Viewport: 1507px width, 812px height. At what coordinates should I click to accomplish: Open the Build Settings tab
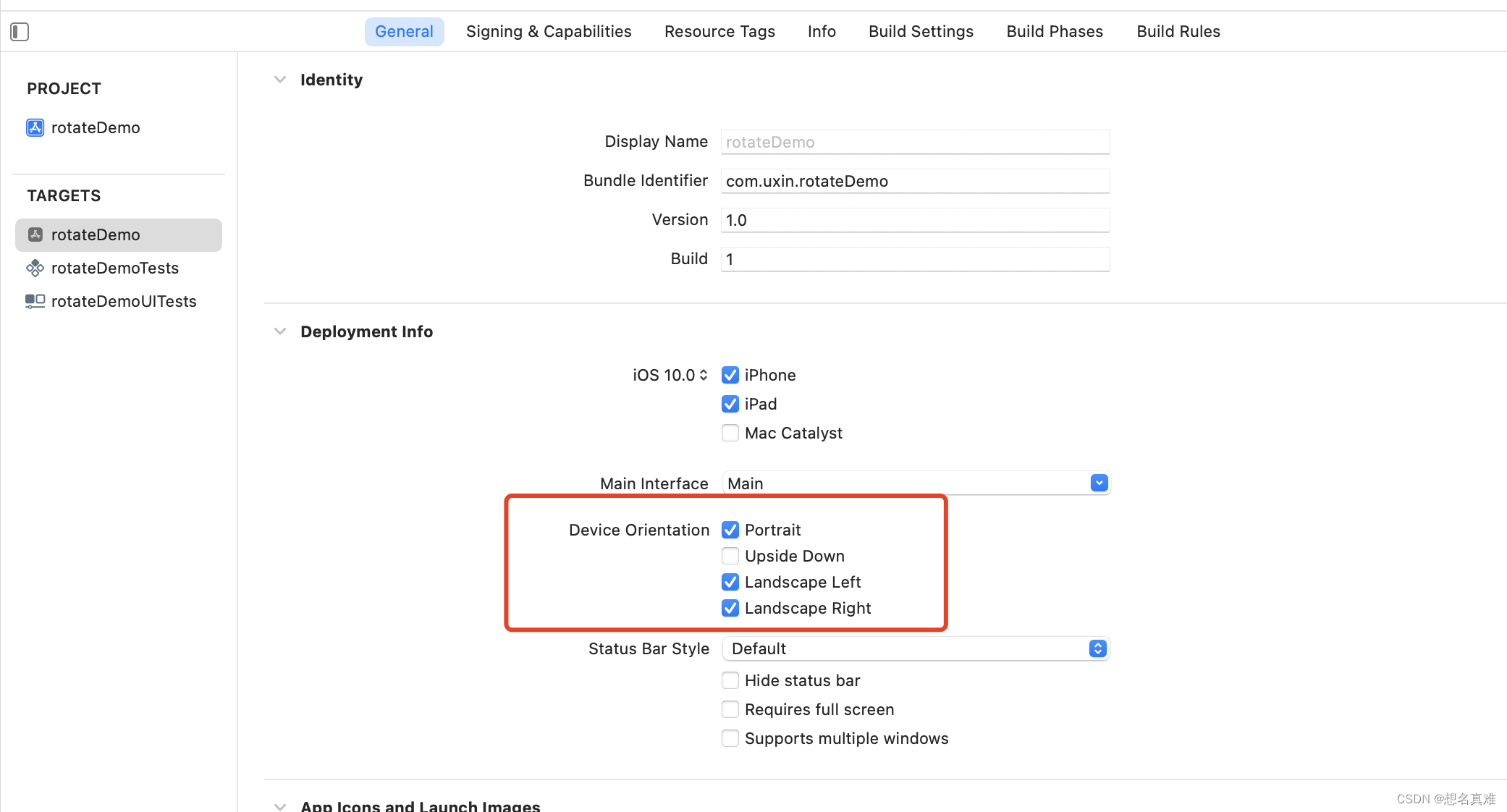click(x=921, y=32)
